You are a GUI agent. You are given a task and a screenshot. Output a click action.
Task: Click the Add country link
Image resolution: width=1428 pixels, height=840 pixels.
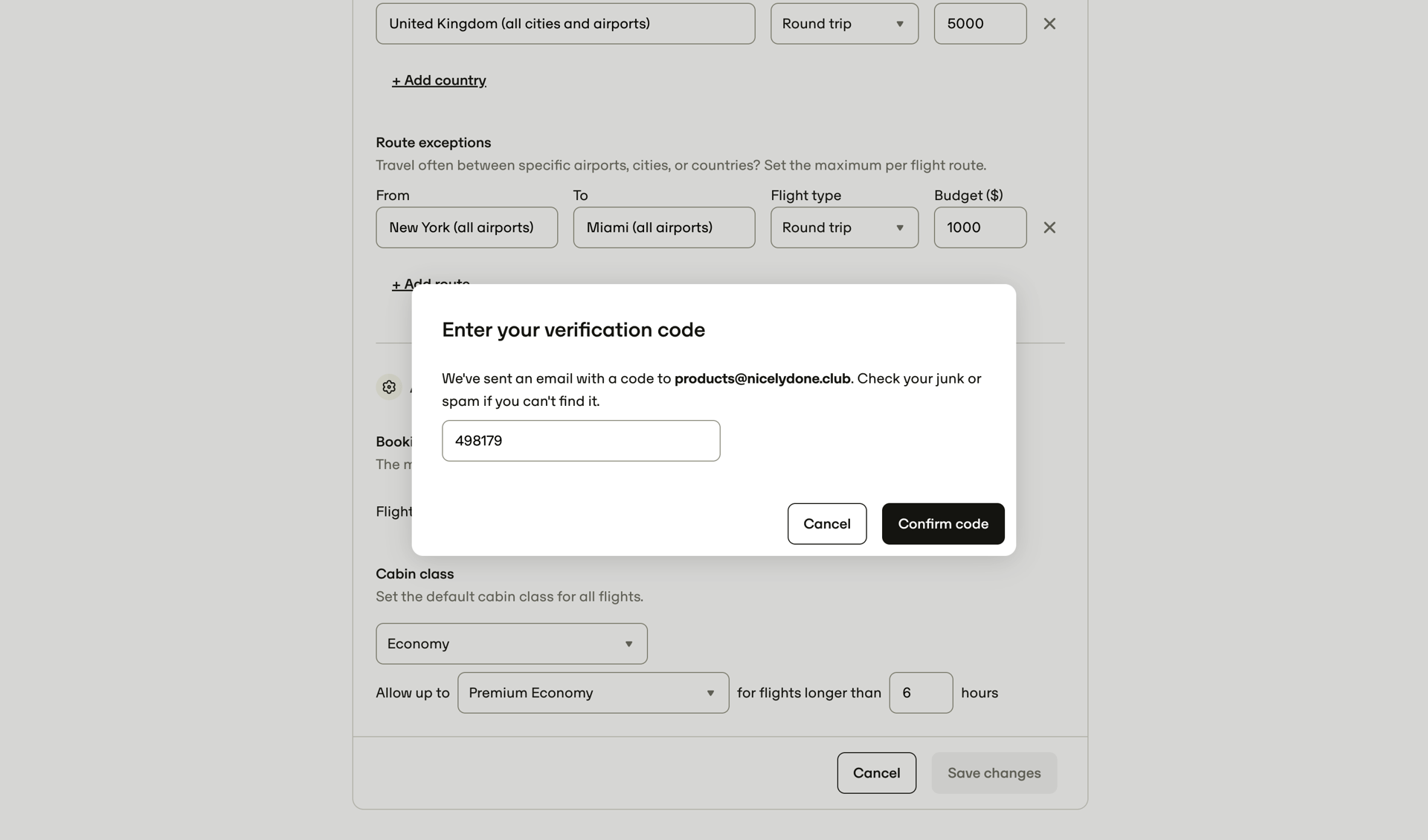point(439,80)
